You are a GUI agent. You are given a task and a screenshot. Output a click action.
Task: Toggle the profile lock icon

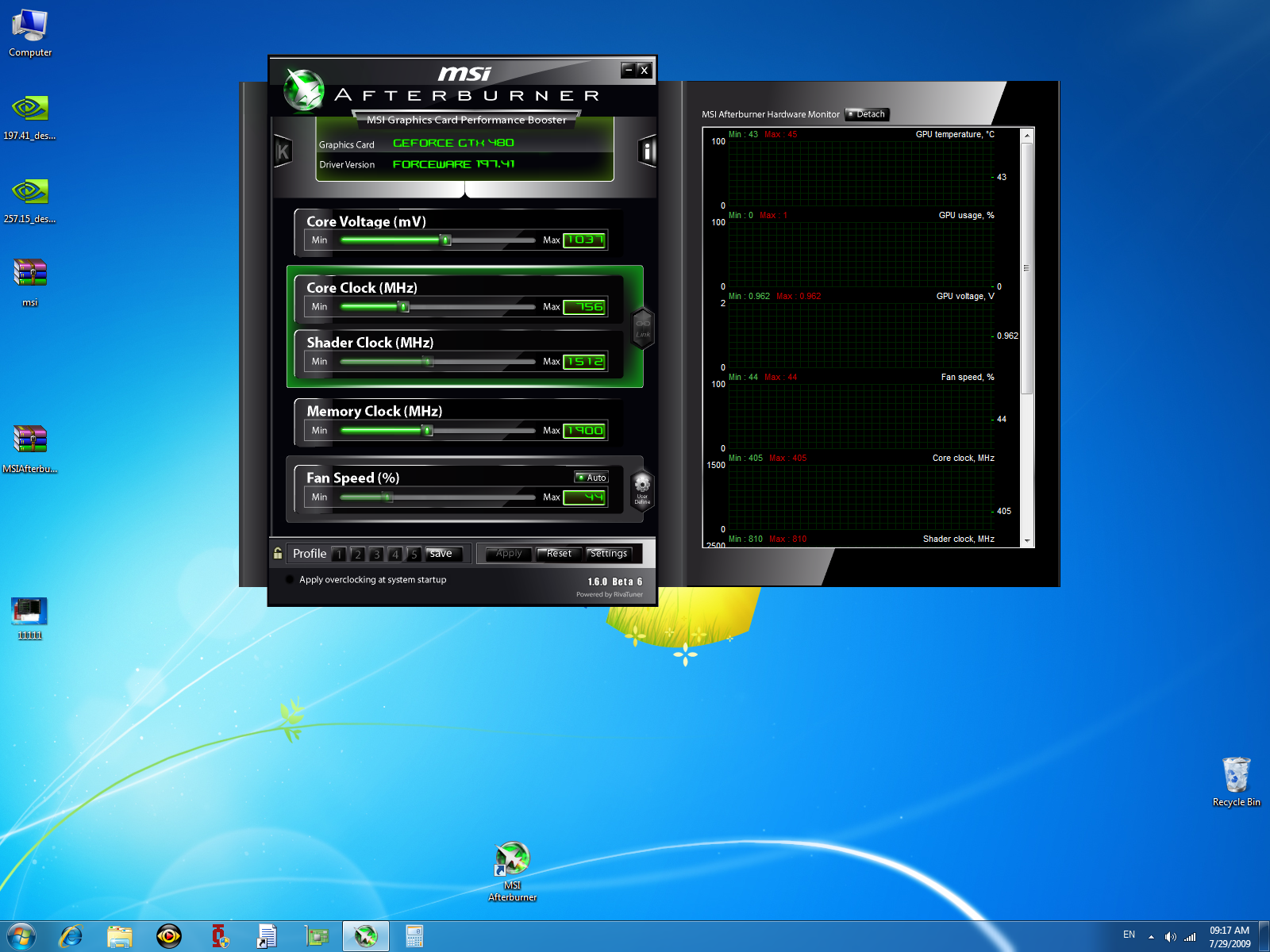point(278,553)
